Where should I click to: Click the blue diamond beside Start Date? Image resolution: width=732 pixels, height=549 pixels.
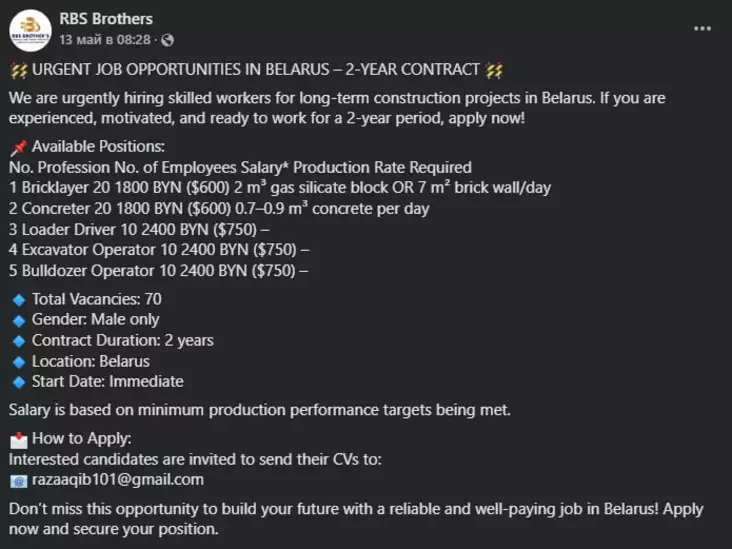[19, 382]
